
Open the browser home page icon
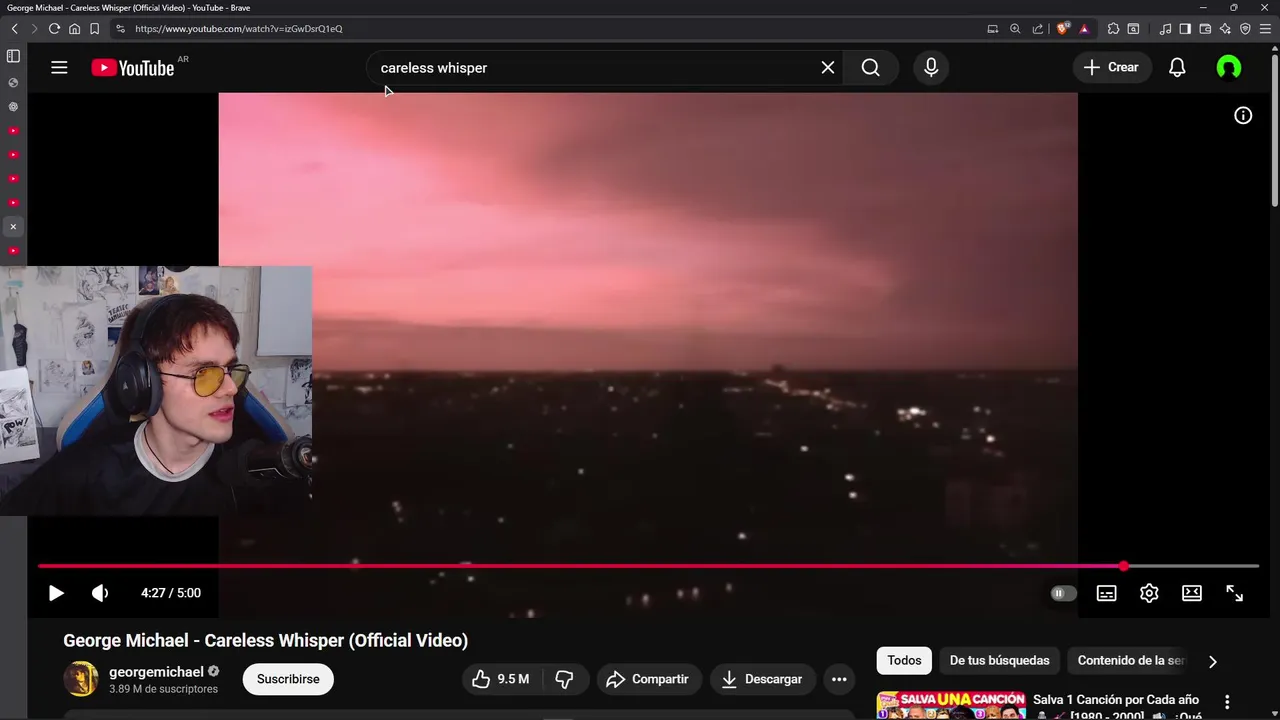pyautogui.click(x=74, y=29)
